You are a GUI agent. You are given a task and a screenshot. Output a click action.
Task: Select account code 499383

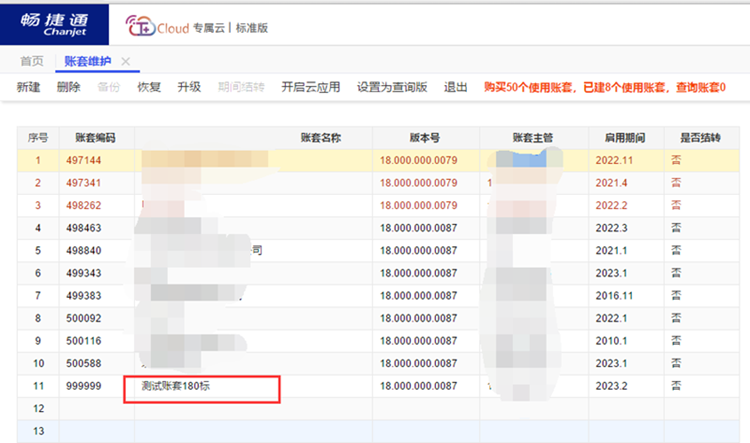[x=84, y=296]
